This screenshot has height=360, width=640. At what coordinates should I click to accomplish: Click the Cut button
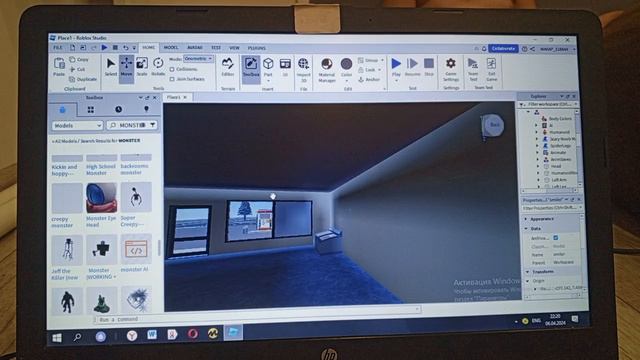(78, 69)
